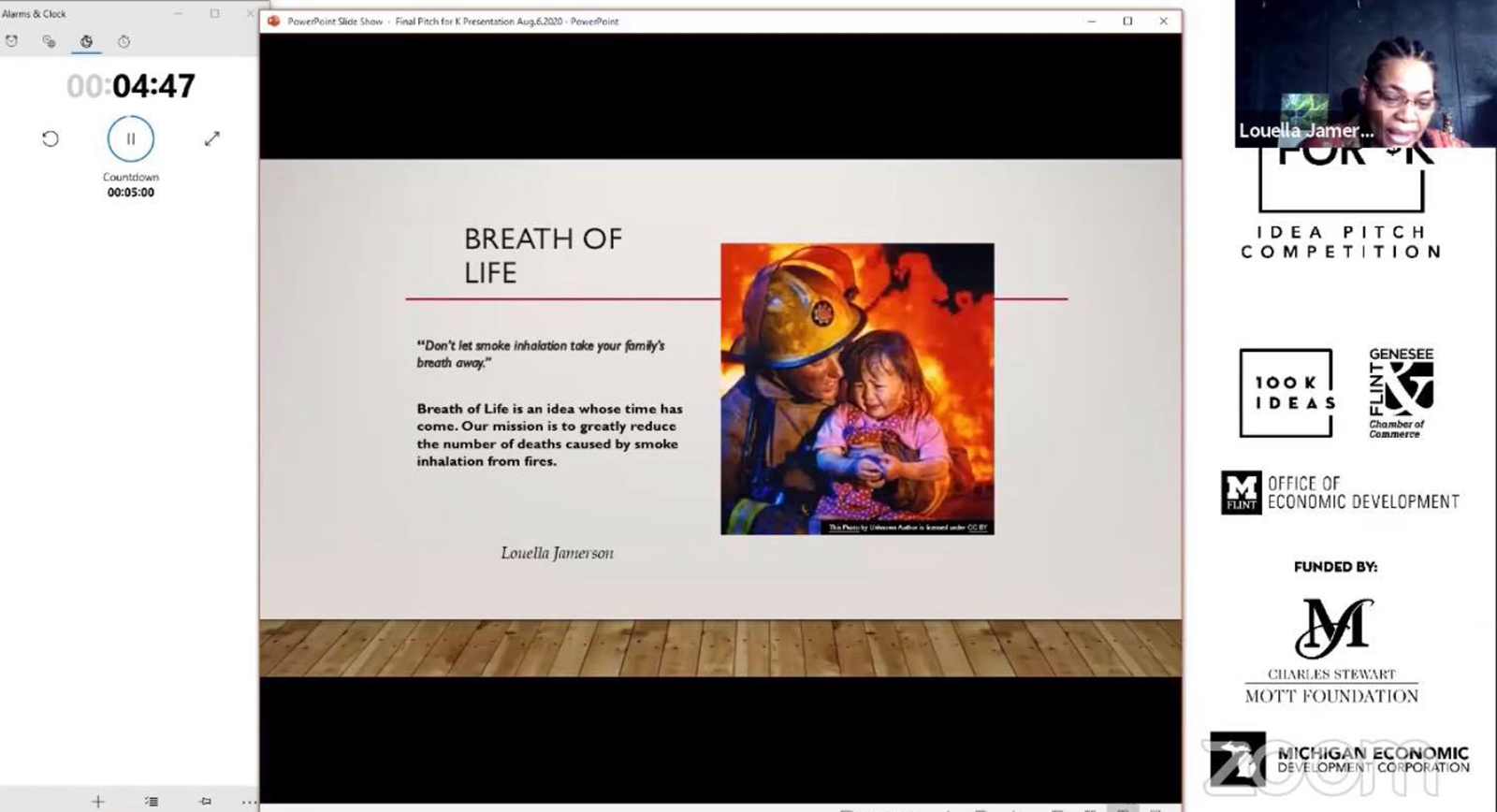Select Louella Jamerson's video thumbnail
1497x812 pixels.
coord(1364,73)
